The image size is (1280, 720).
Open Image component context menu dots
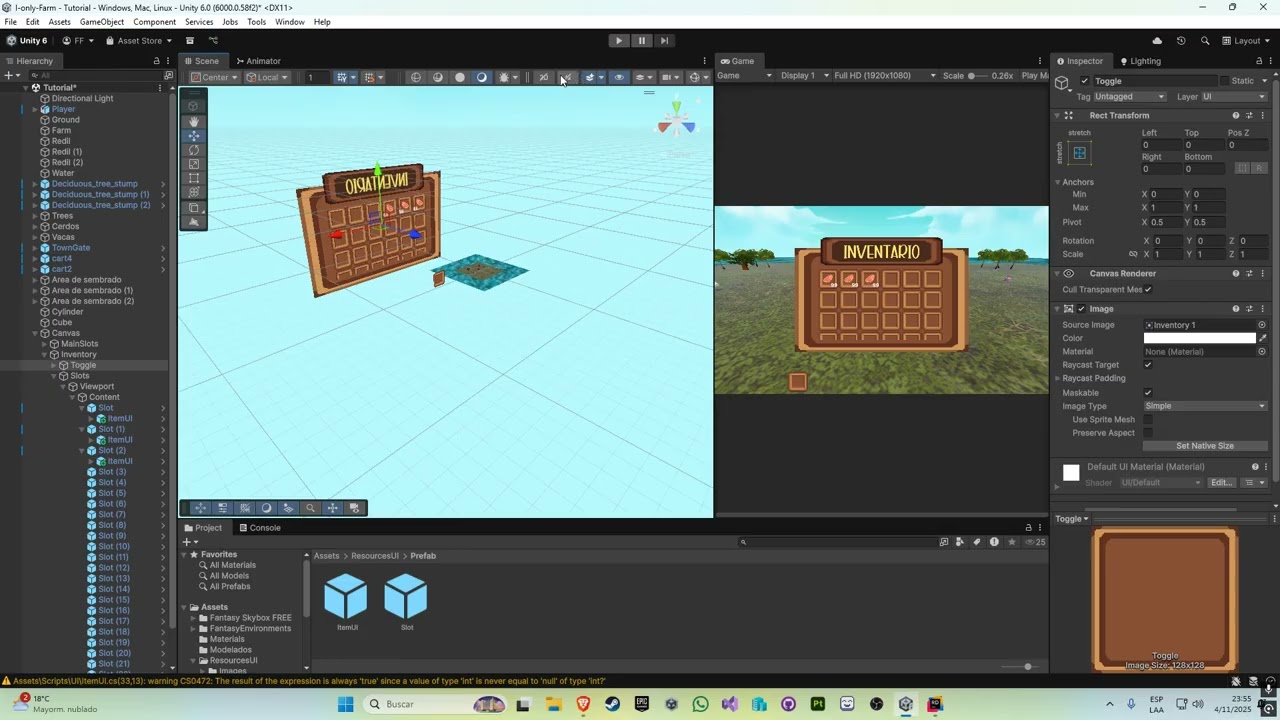(1262, 309)
